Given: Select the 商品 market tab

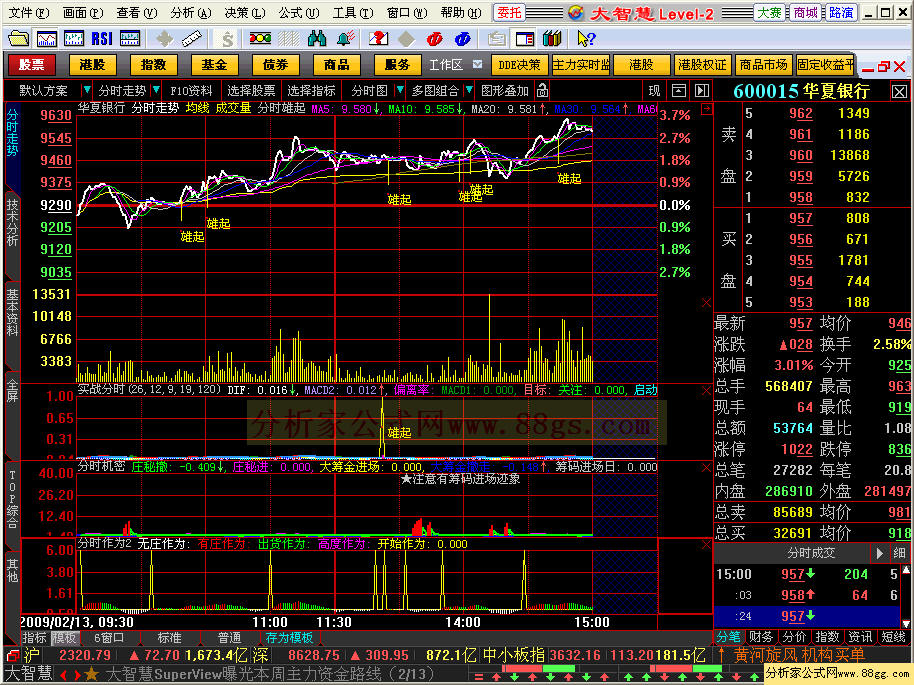Looking at the screenshot, I should point(336,65).
